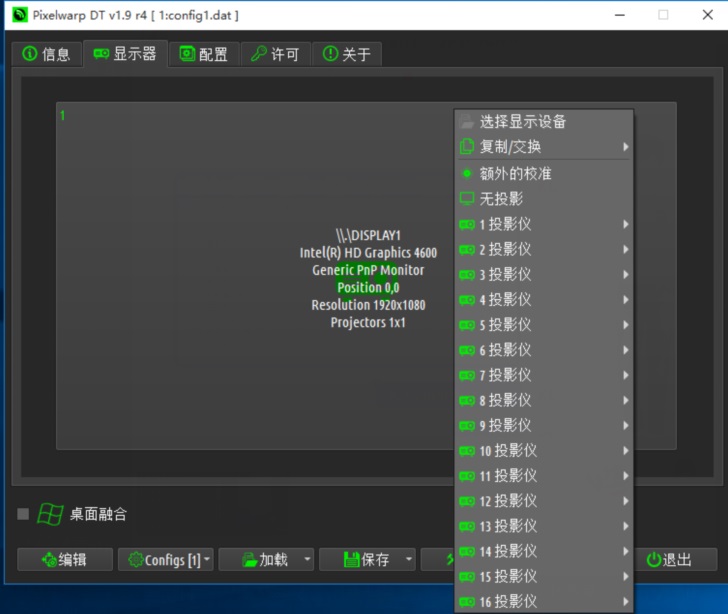This screenshot has width=728, height=614.
Task: Click projector icon for 8 投影仪
Action: [467, 400]
